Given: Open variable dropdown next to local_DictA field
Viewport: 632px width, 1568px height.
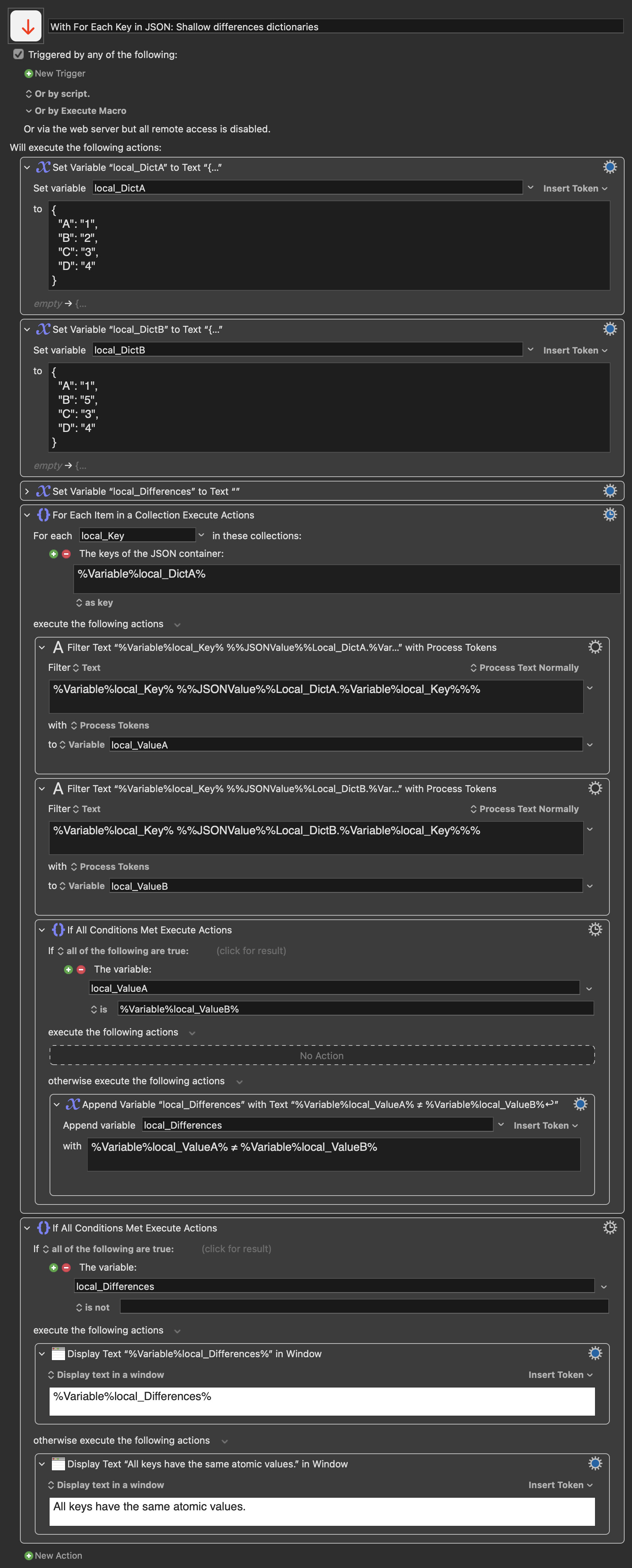Looking at the screenshot, I should click(x=530, y=187).
